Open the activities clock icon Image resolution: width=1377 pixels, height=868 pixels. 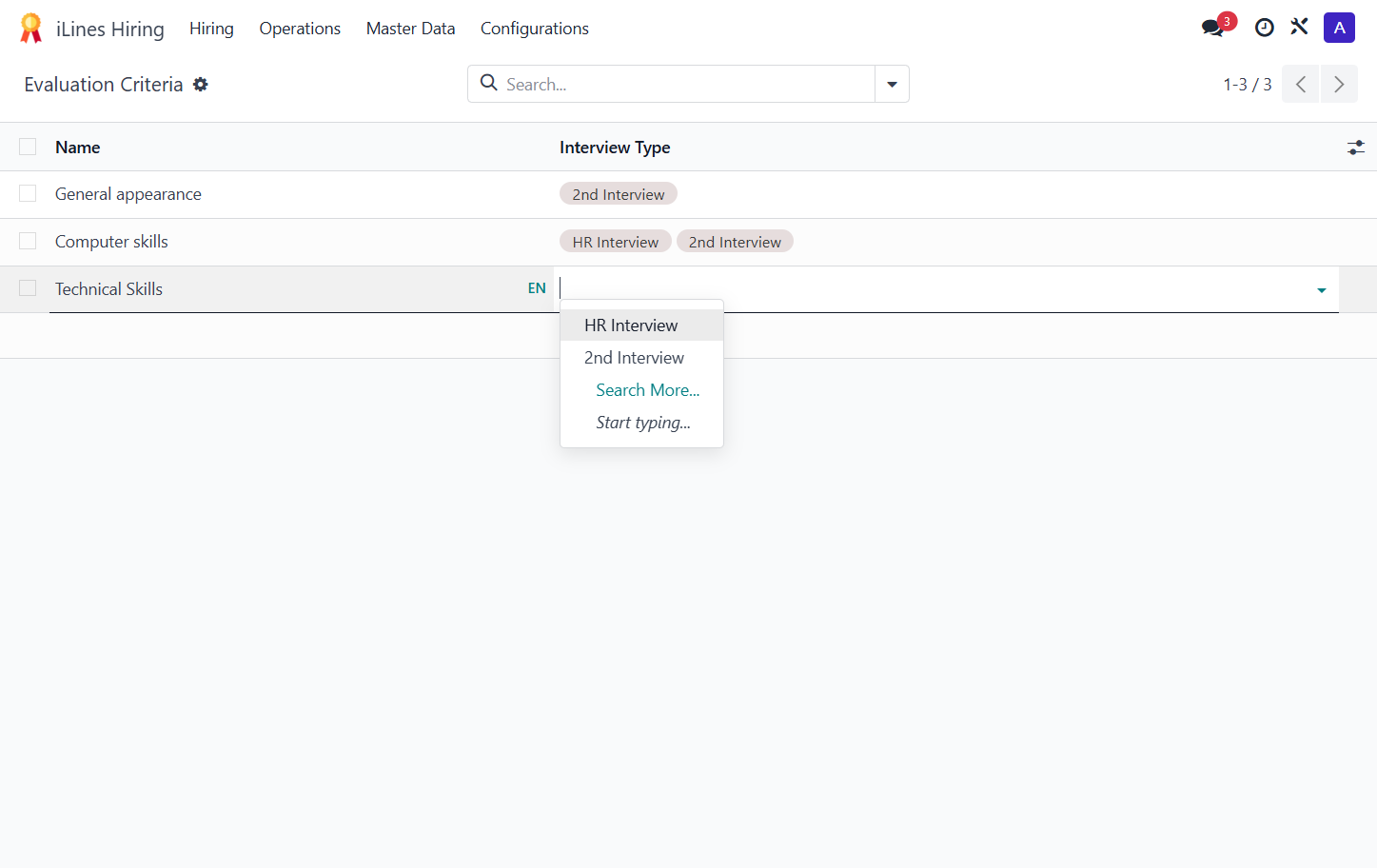tap(1264, 28)
